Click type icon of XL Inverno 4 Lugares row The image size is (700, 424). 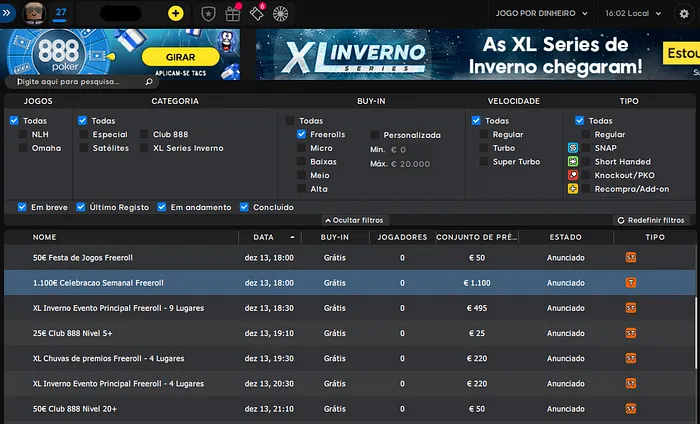(630, 383)
